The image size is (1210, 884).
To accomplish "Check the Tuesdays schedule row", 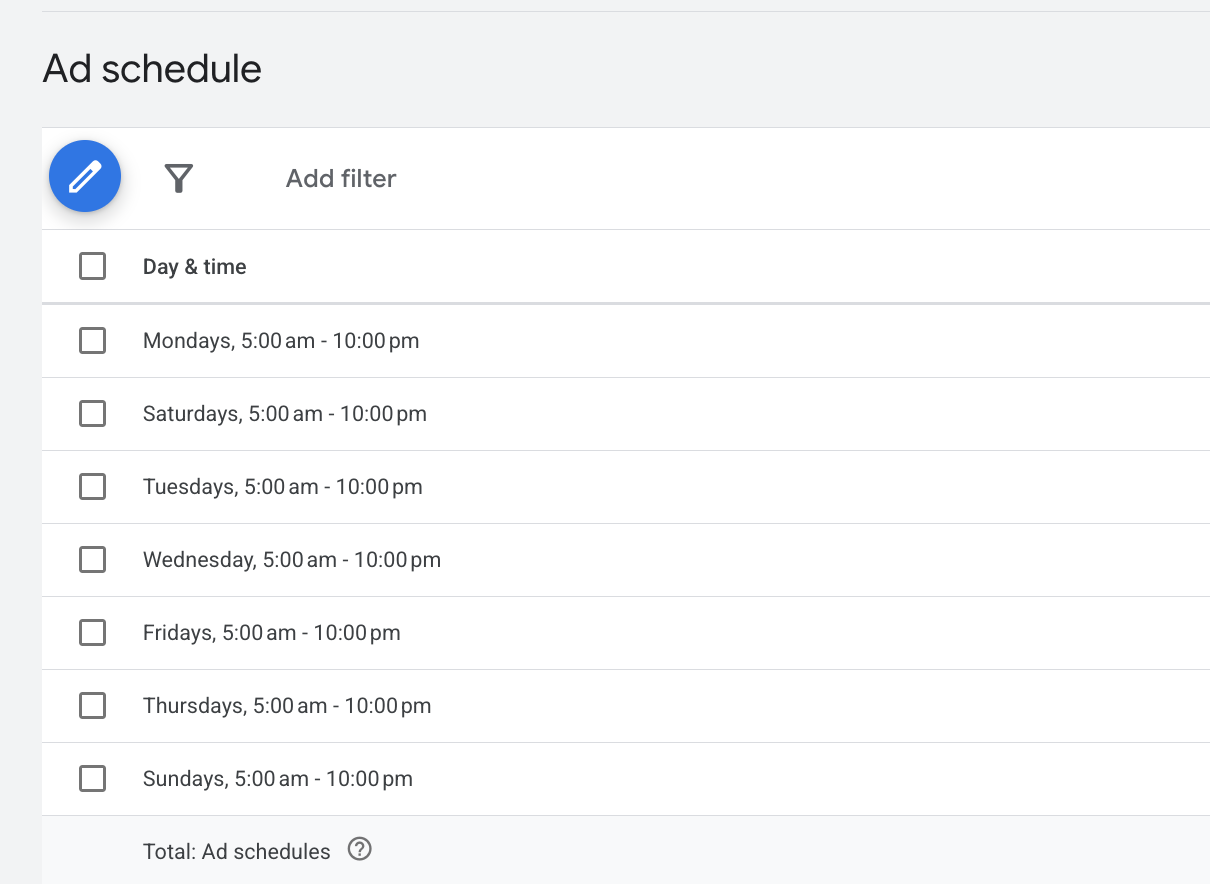I will click(x=92, y=486).
